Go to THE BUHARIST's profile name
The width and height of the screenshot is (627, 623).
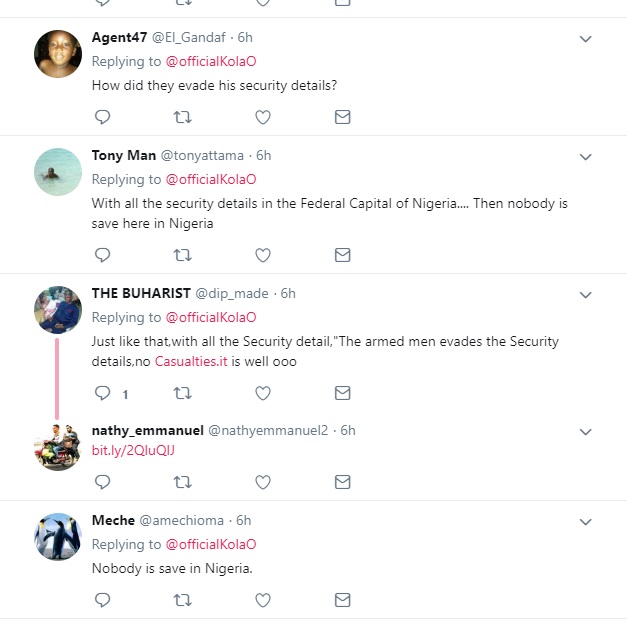pyautogui.click(x=139, y=293)
